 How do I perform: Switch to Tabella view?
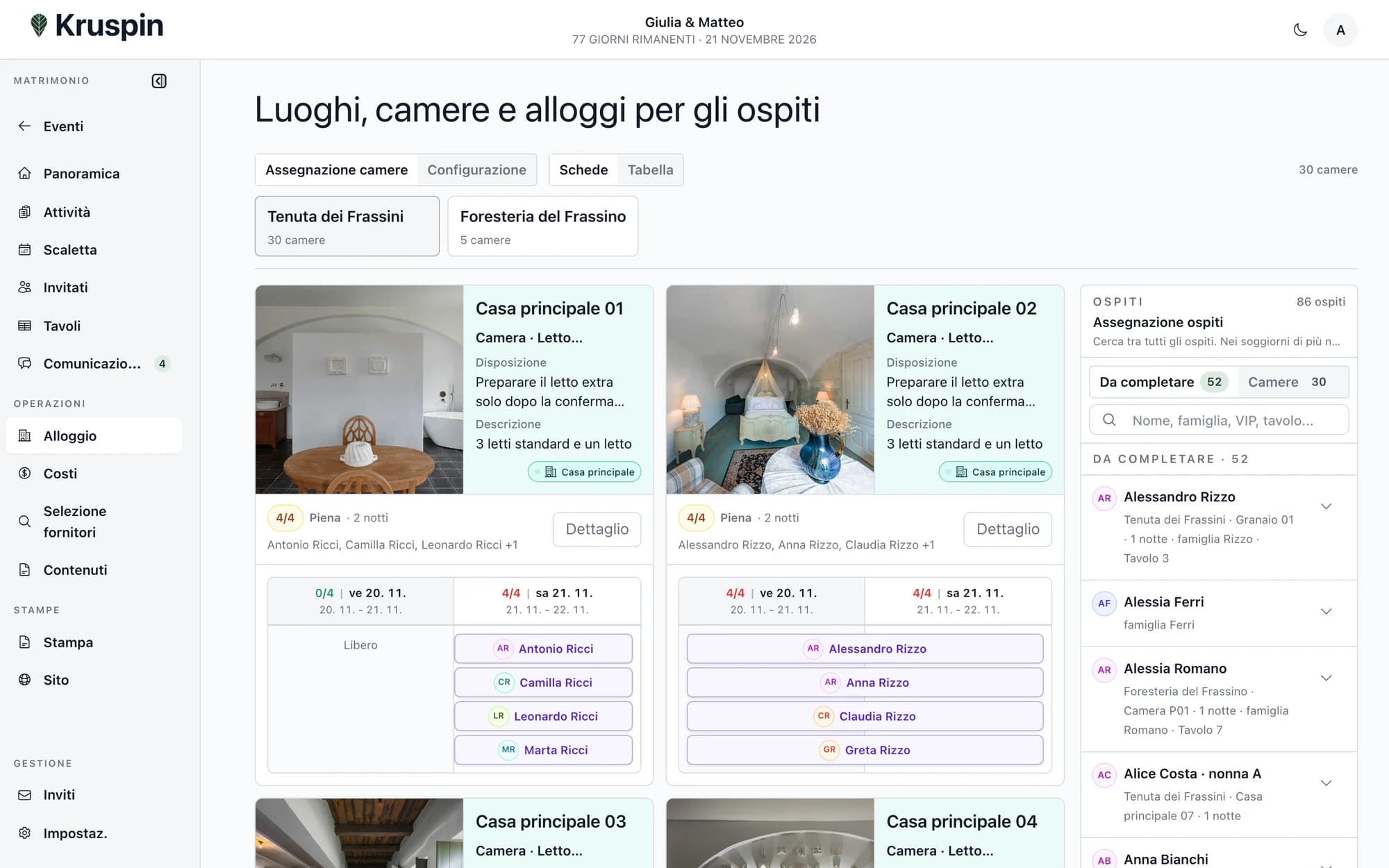pyautogui.click(x=650, y=170)
